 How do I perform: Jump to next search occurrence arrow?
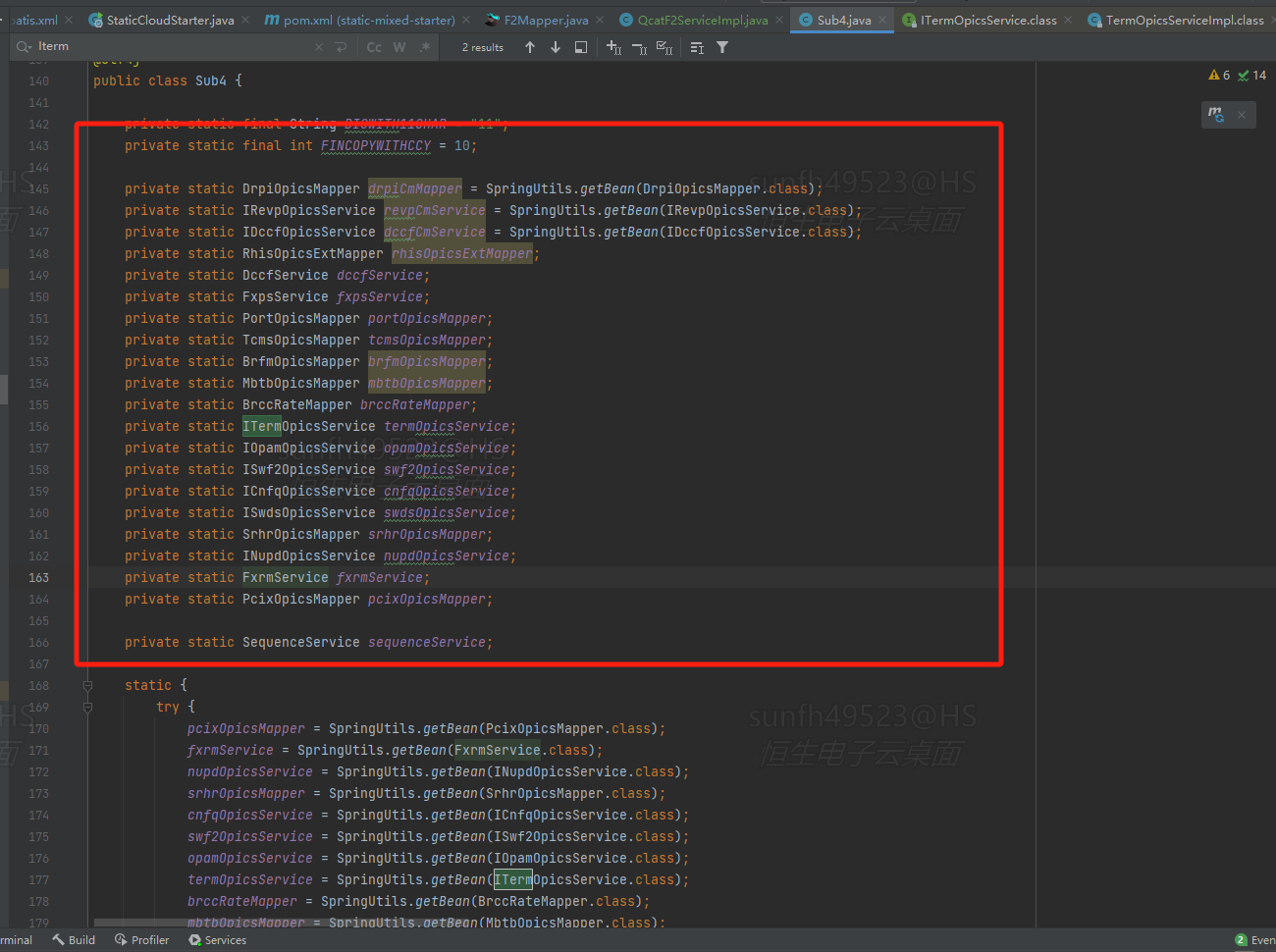556,47
